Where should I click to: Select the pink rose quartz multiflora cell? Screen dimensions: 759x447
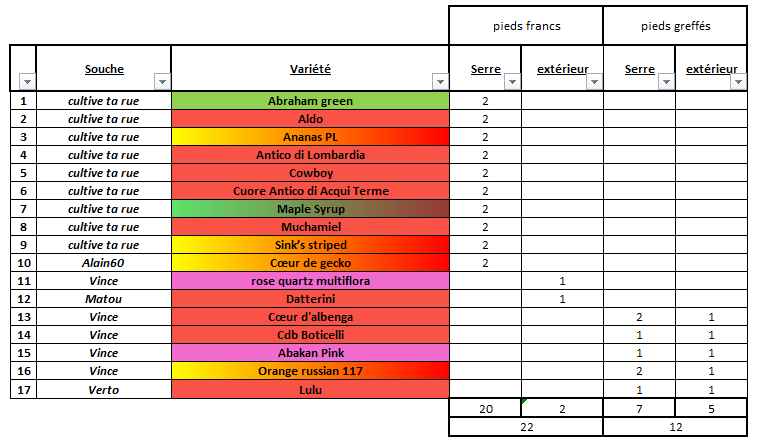coord(310,281)
